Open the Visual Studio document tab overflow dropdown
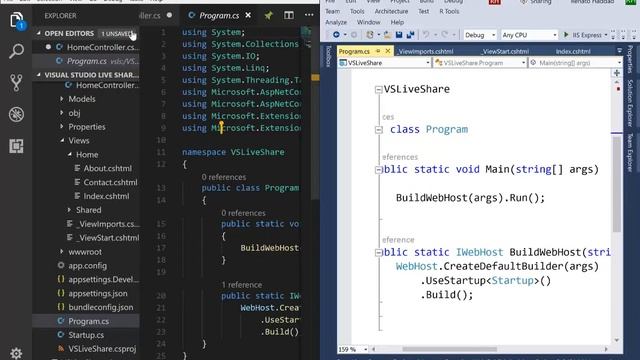The width and height of the screenshot is (640, 360). pyautogui.click(x=619, y=51)
